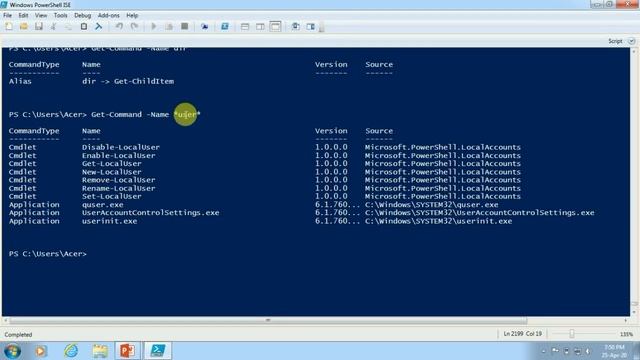Viewport: 640px width, 360px height.
Task: Click the New script toolbar icon
Action: (9, 27)
